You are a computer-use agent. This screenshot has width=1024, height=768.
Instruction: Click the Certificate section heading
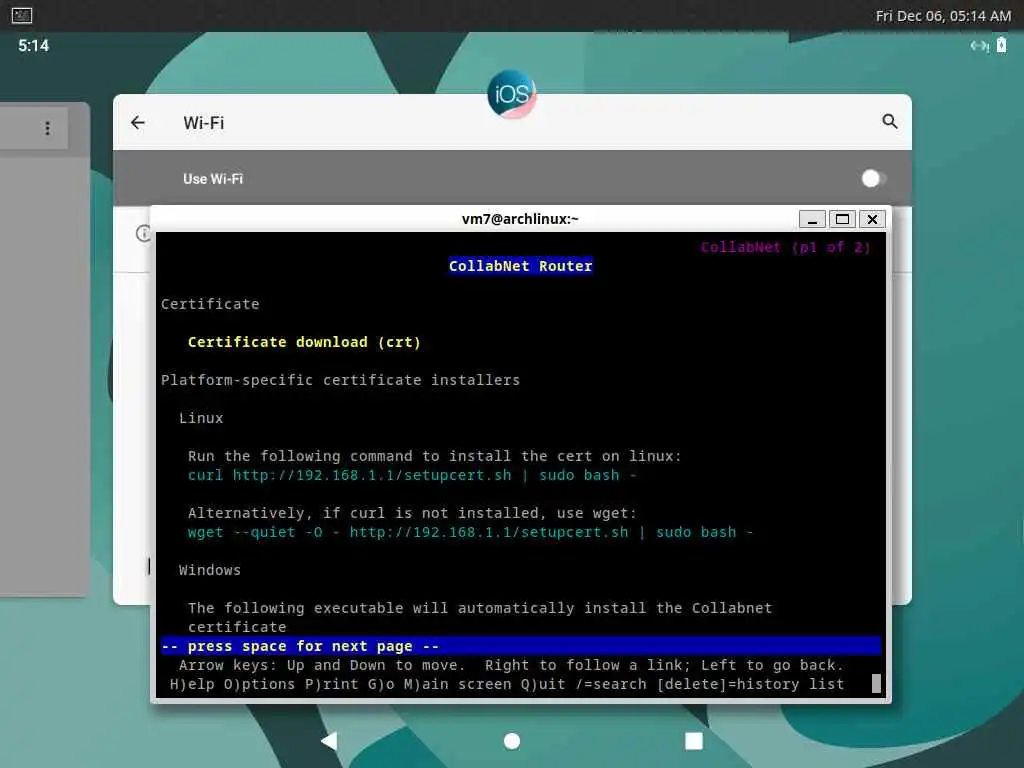[210, 304]
